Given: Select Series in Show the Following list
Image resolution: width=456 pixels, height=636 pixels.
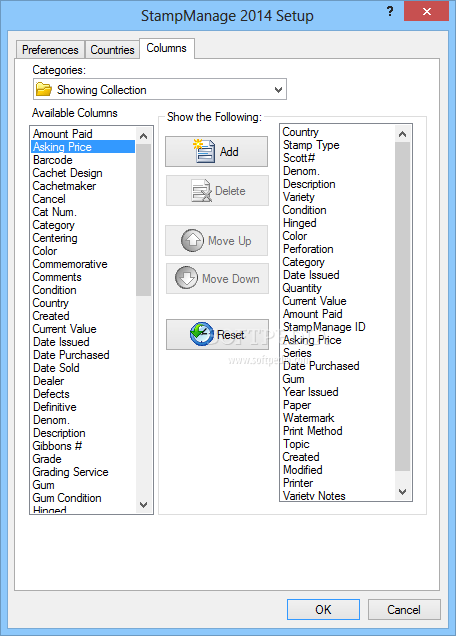Looking at the screenshot, I should pos(338,353).
